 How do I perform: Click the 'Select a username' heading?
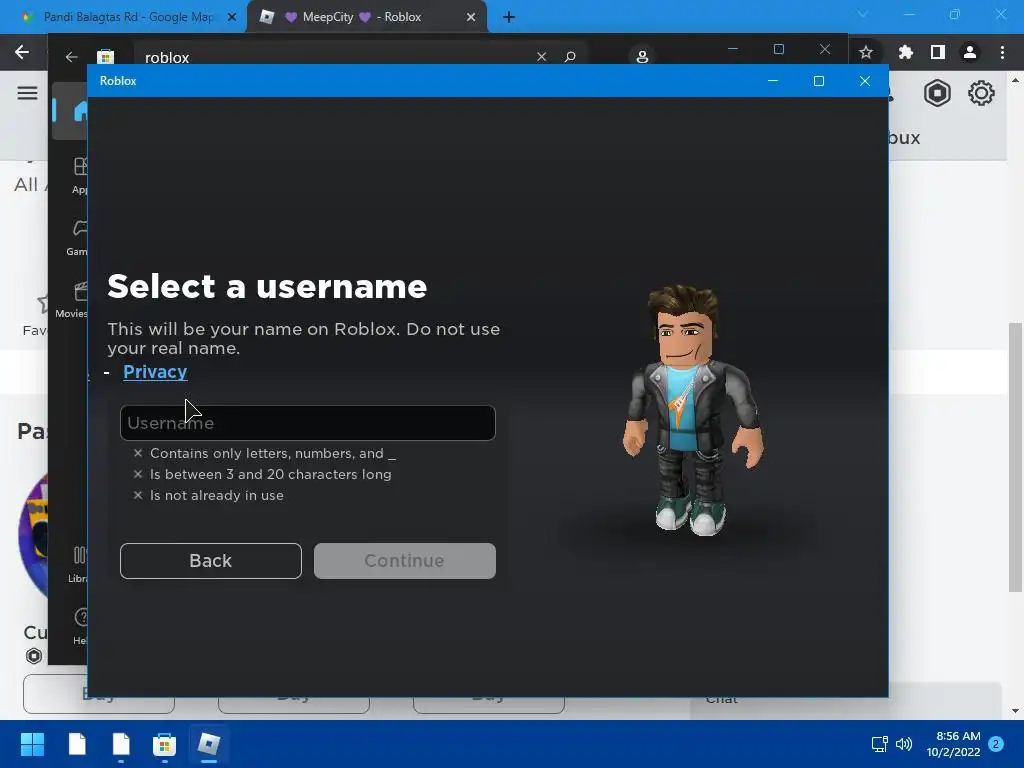click(x=267, y=287)
